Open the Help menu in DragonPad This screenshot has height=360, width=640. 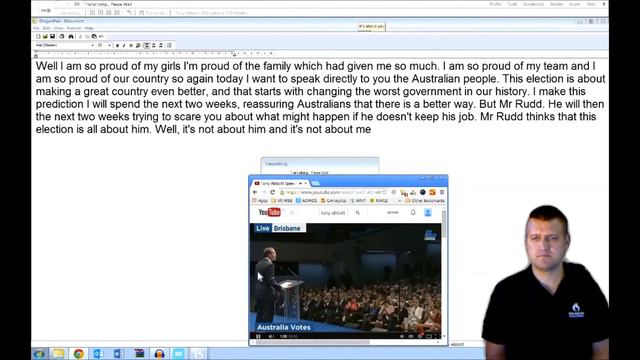89,28
